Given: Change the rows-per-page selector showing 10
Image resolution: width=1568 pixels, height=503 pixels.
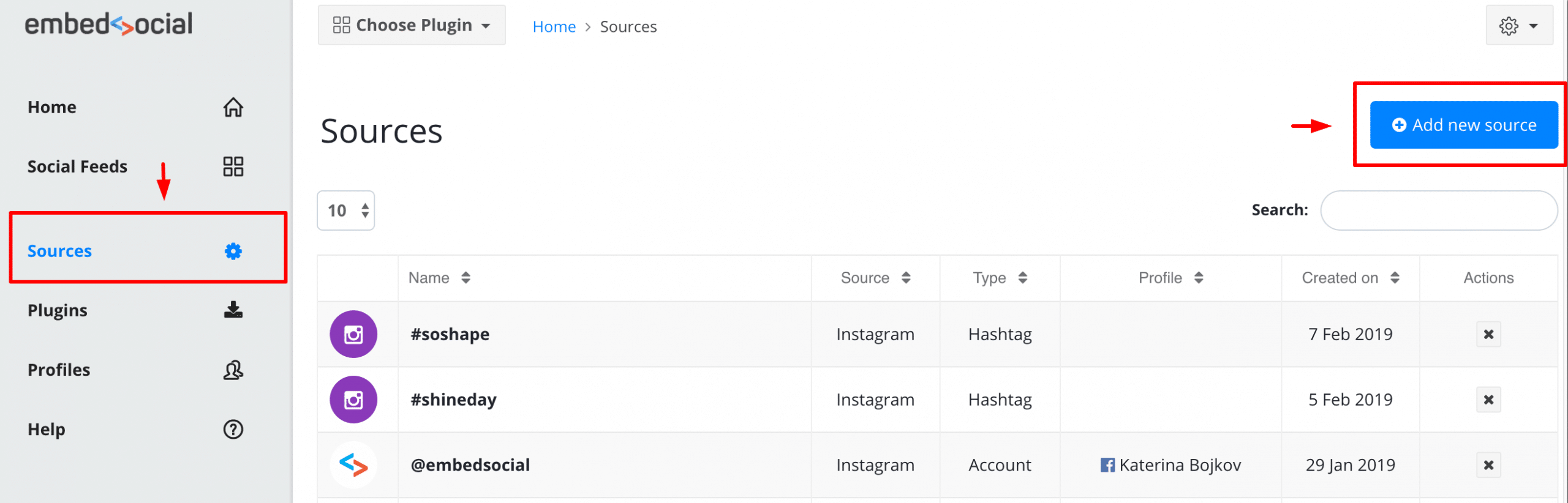Looking at the screenshot, I should (345, 211).
